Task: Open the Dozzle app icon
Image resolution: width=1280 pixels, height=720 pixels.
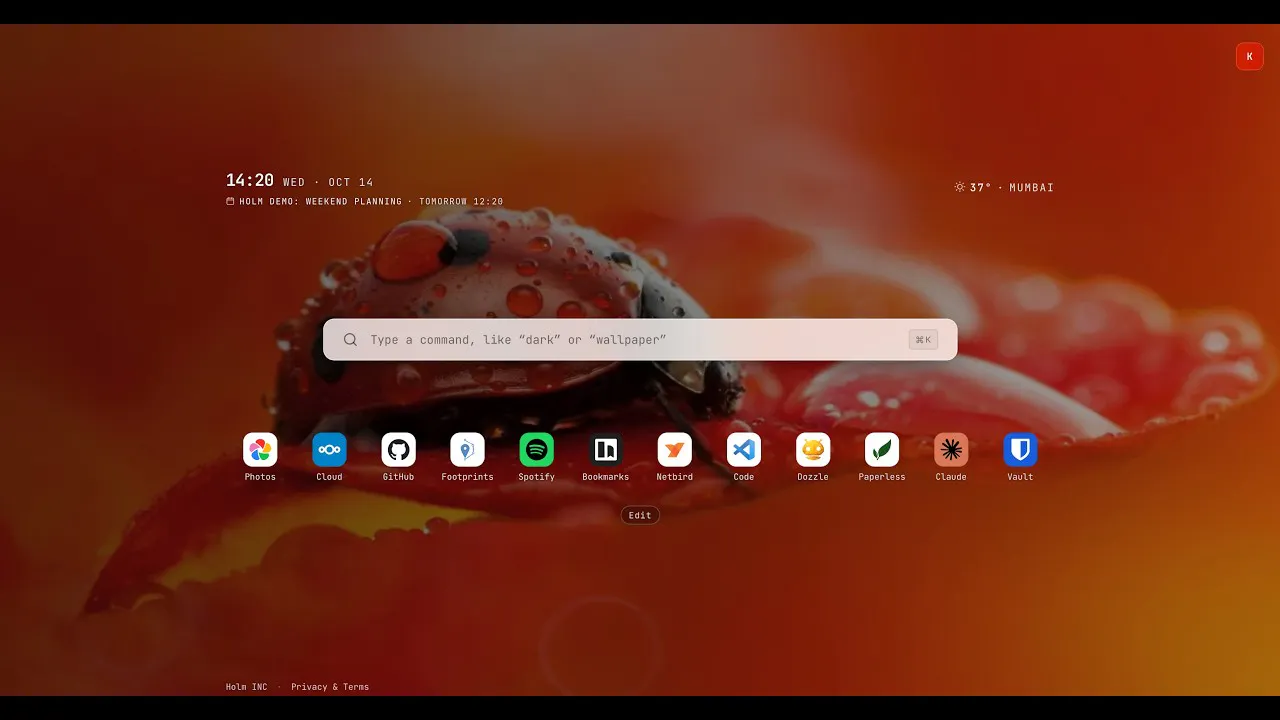Action: coord(813,450)
